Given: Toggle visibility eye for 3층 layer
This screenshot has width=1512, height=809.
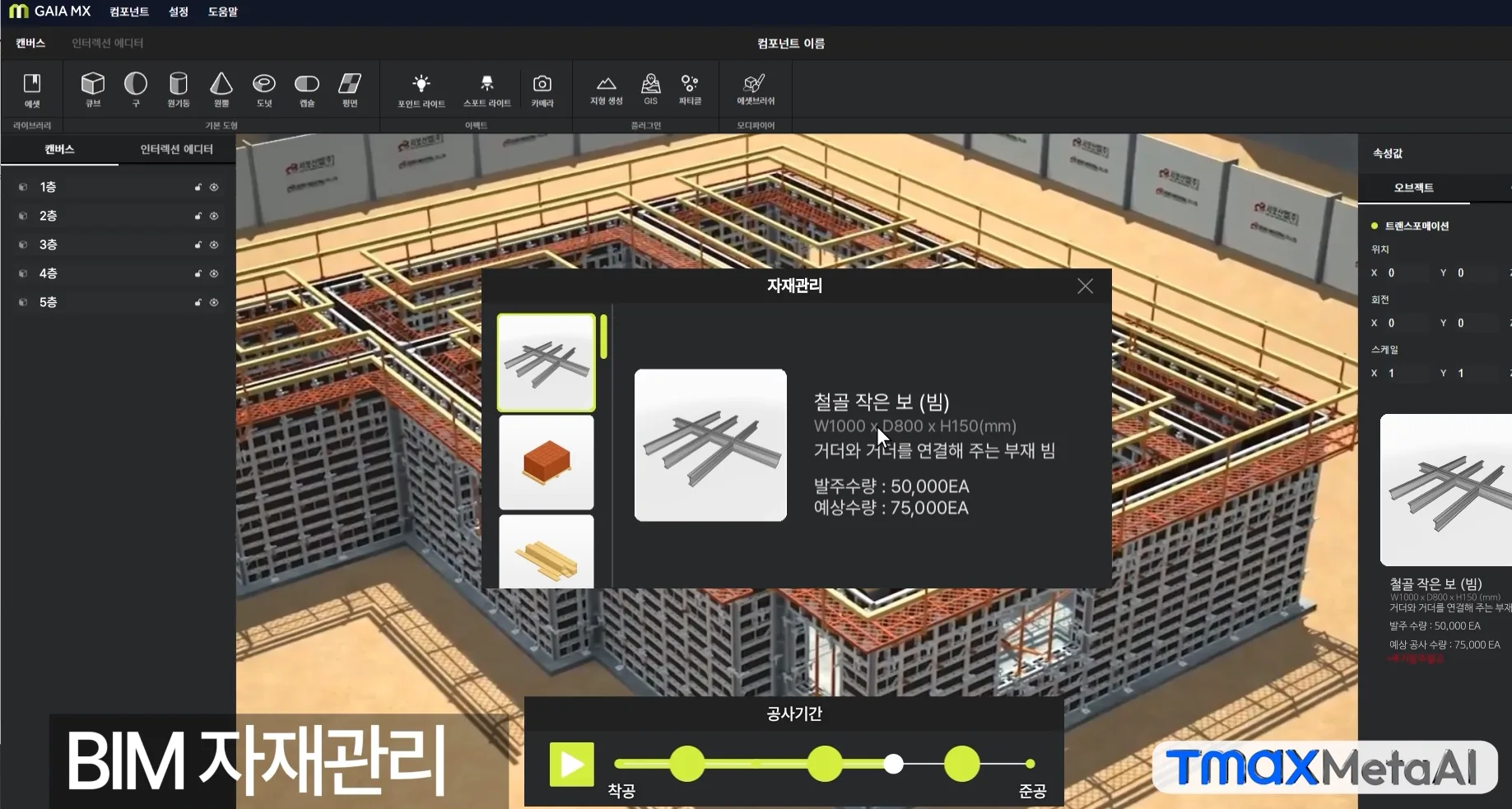Looking at the screenshot, I should (x=214, y=245).
